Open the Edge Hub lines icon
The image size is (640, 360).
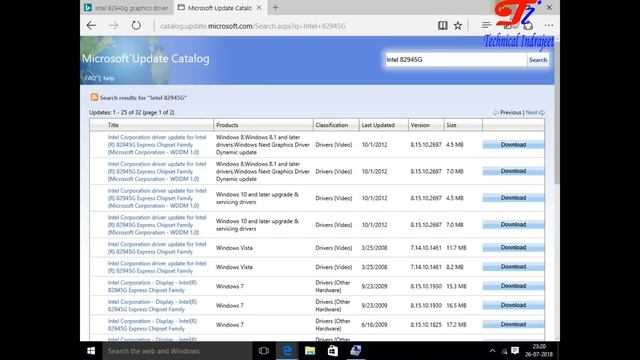tap(486, 25)
